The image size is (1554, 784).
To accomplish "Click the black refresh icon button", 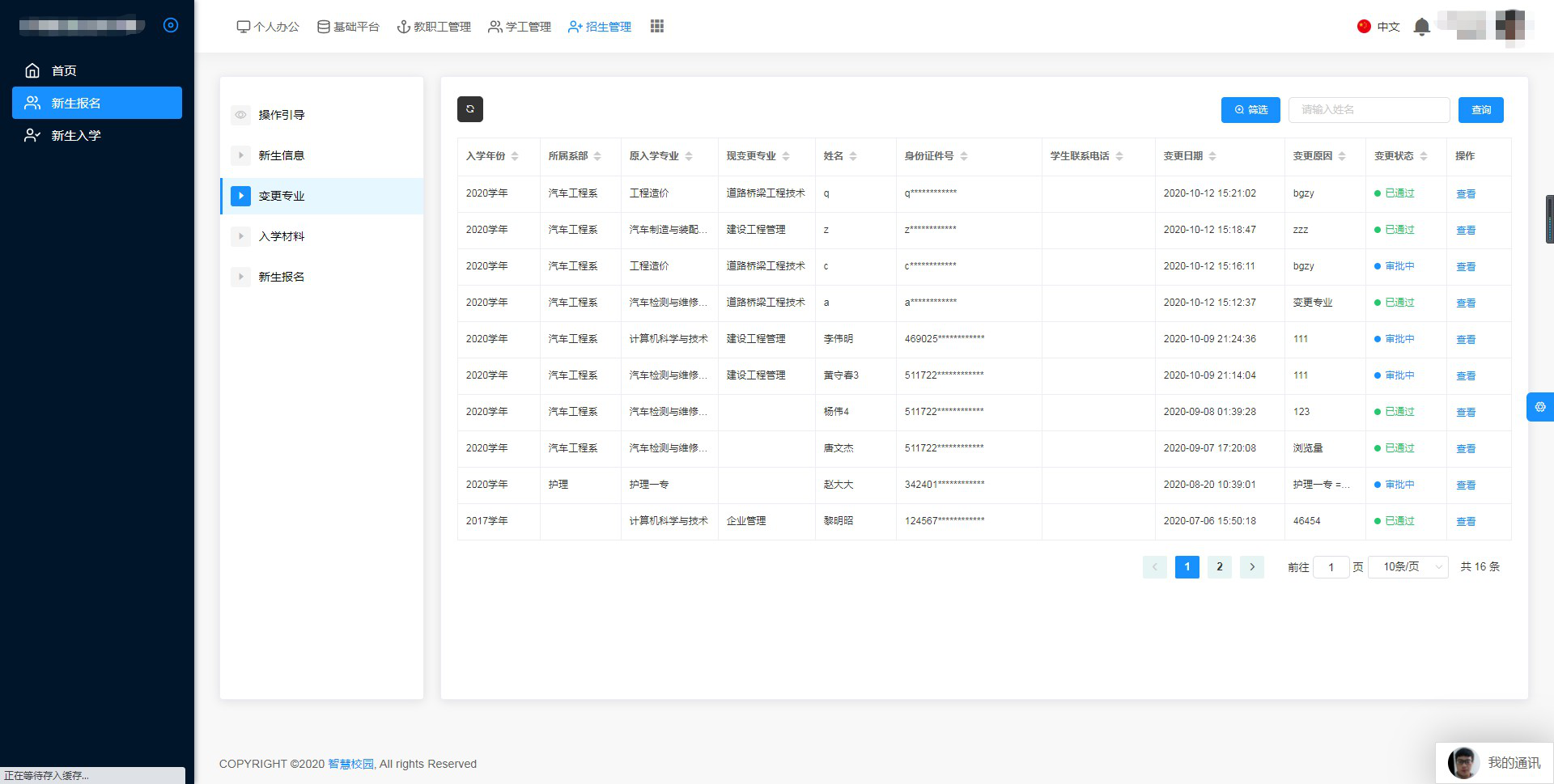I will point(469,109).
